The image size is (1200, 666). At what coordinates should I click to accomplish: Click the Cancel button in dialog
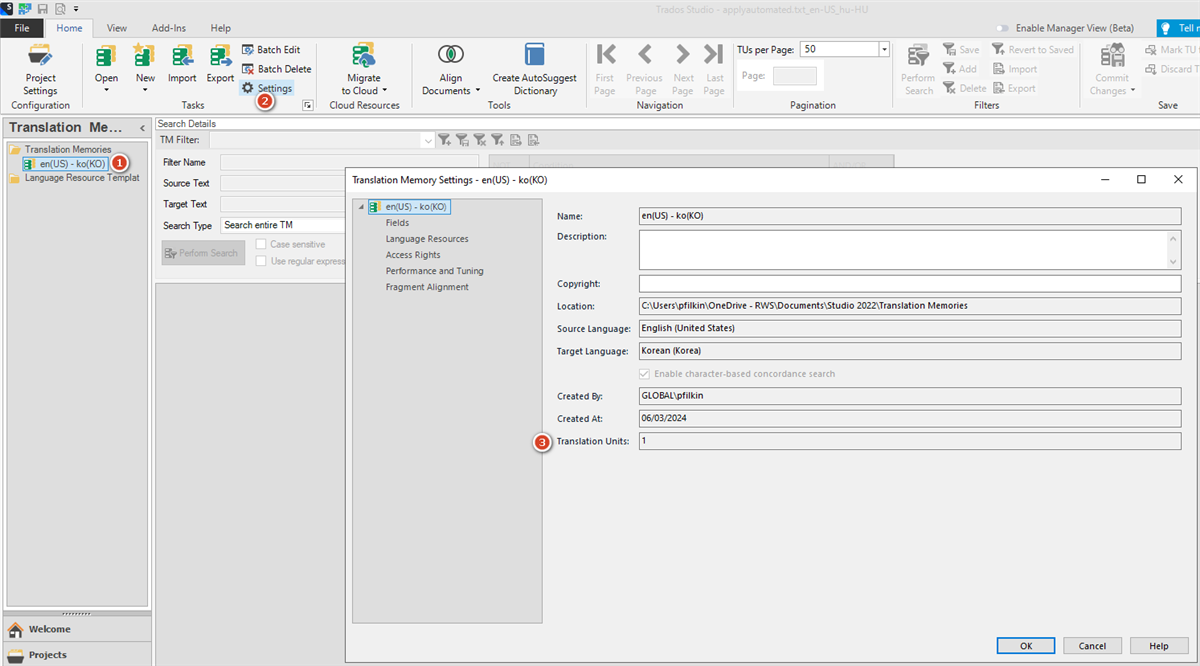1092,646
